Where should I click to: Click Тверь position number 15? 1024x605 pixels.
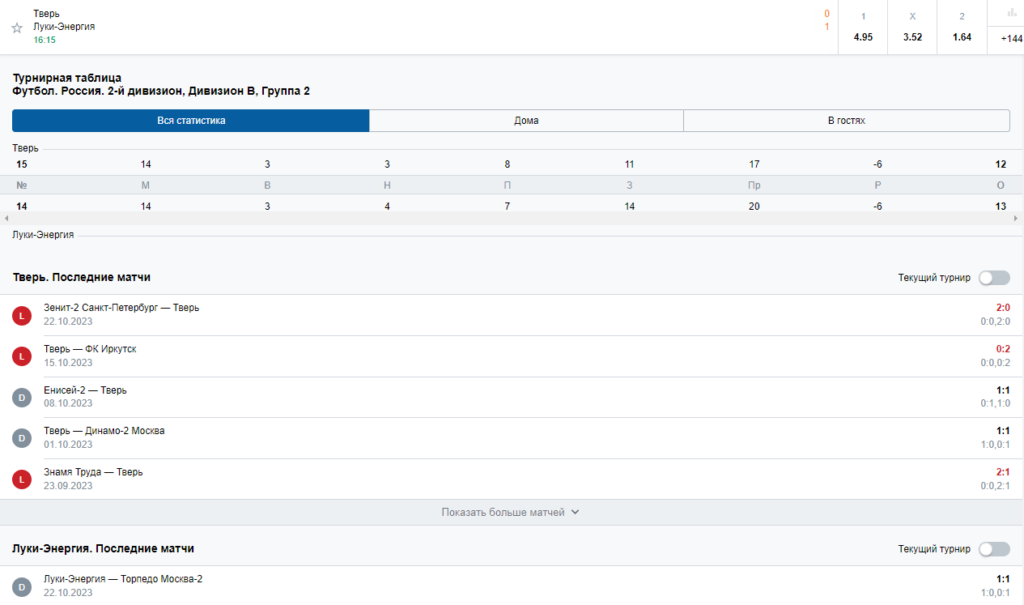coord(22,165)
